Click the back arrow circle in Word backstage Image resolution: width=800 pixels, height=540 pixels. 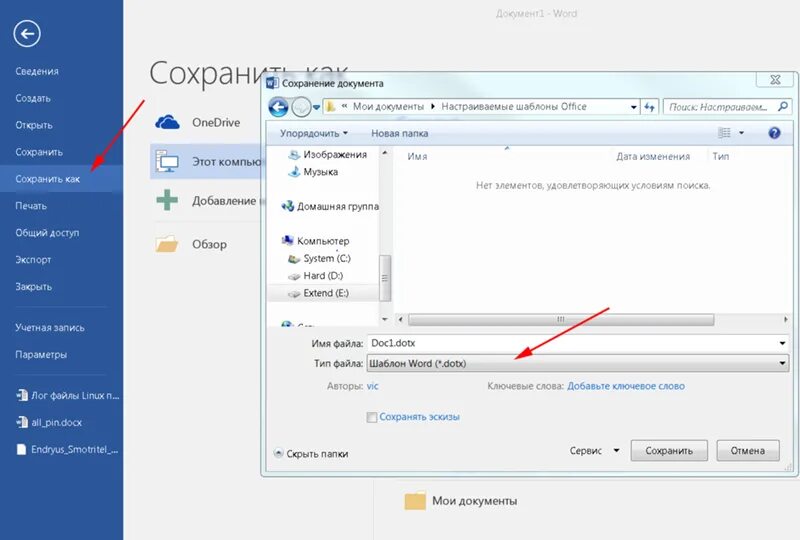(27, 34)
